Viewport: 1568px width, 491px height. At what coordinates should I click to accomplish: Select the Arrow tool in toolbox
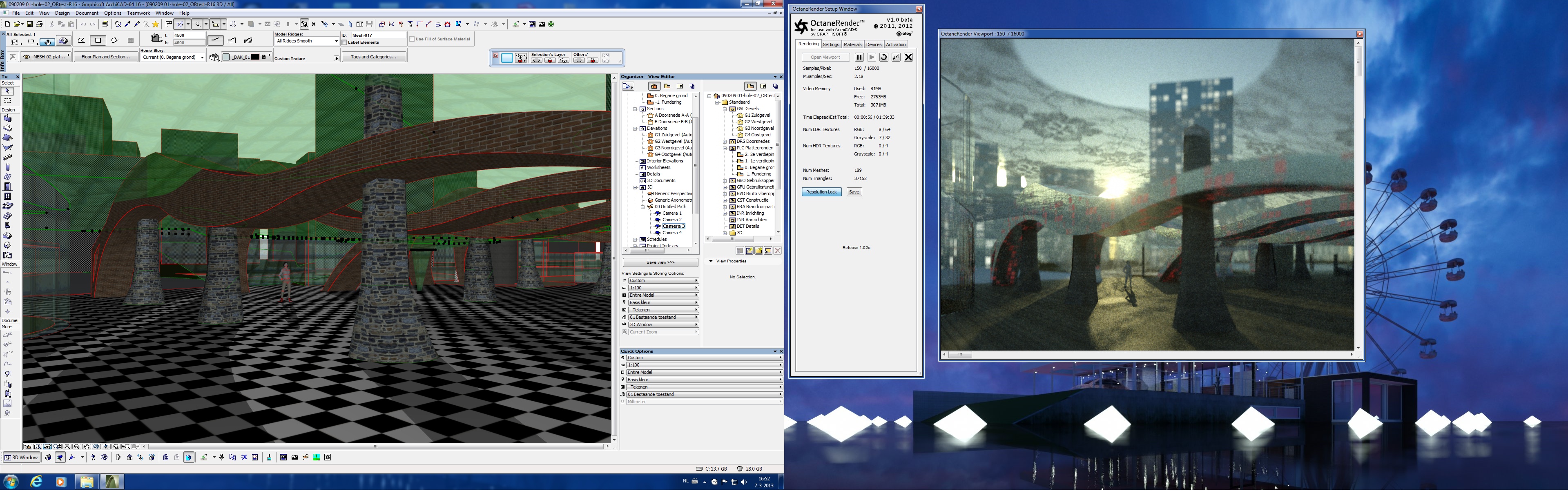(x=8, y=91)
